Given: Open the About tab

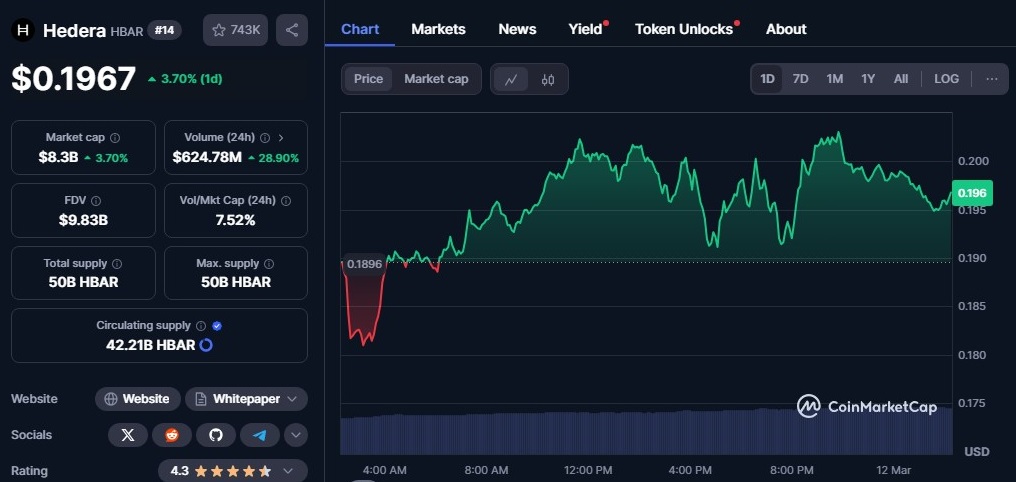Looking at the screenshot, I should click(786, 29).
